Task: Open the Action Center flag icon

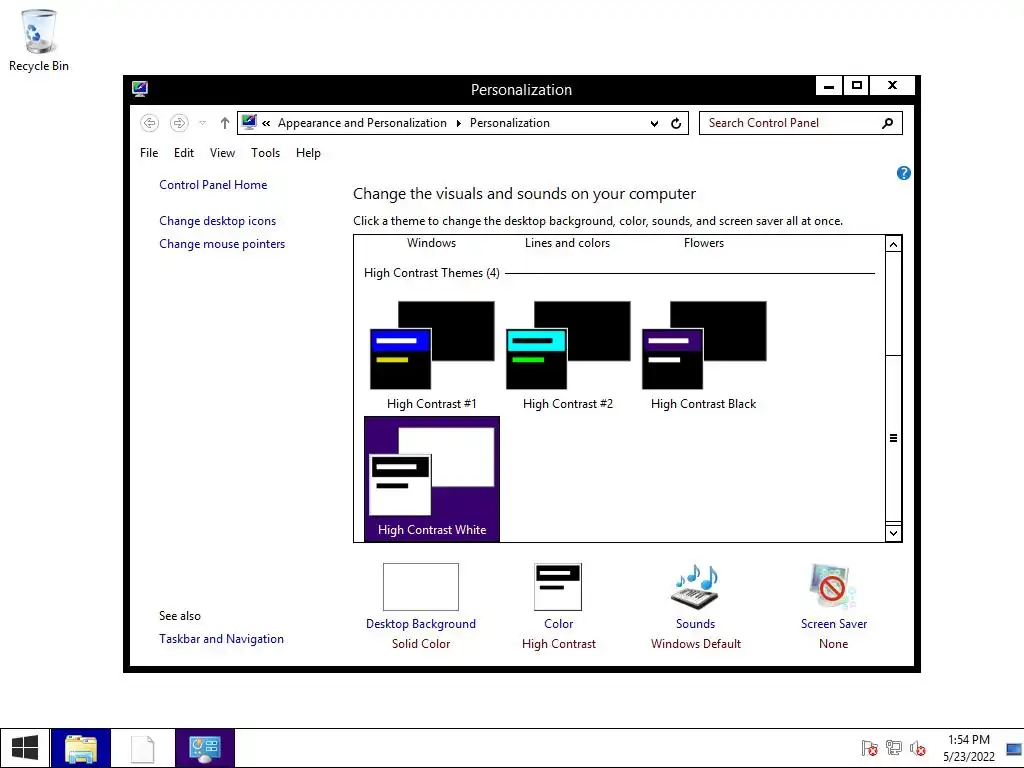Action: 869,748
